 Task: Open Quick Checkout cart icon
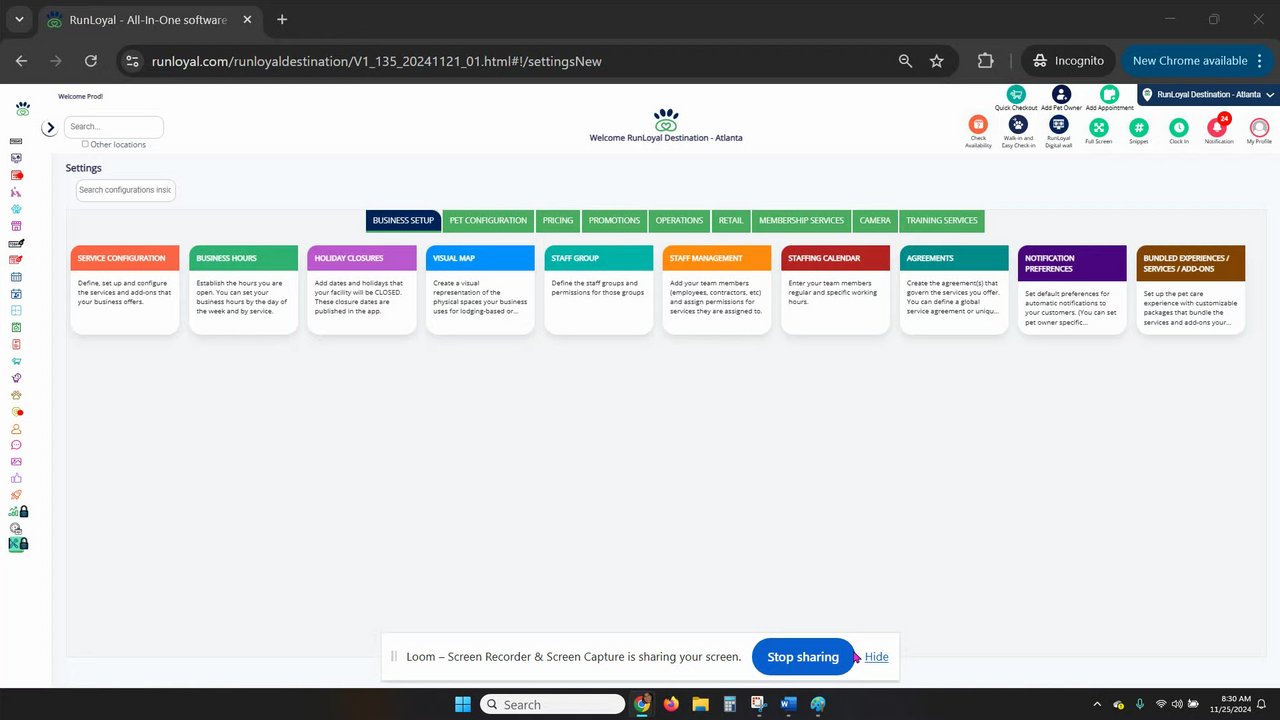(1016, 94)
